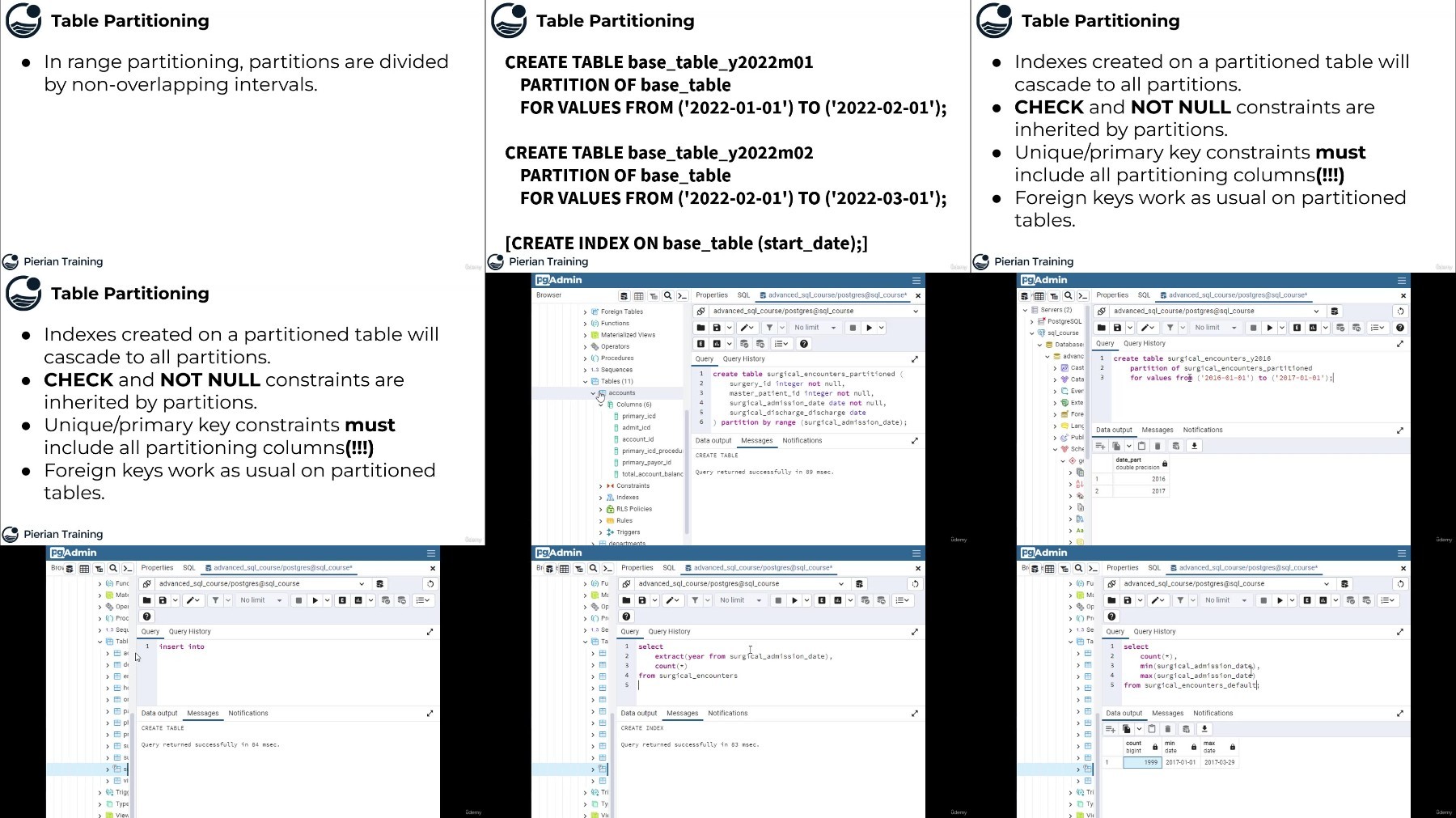Open Execute options arrow in surgical_encounters_default panel
This screenshot has height=818, width=1456.
[x=1292, y=600]
